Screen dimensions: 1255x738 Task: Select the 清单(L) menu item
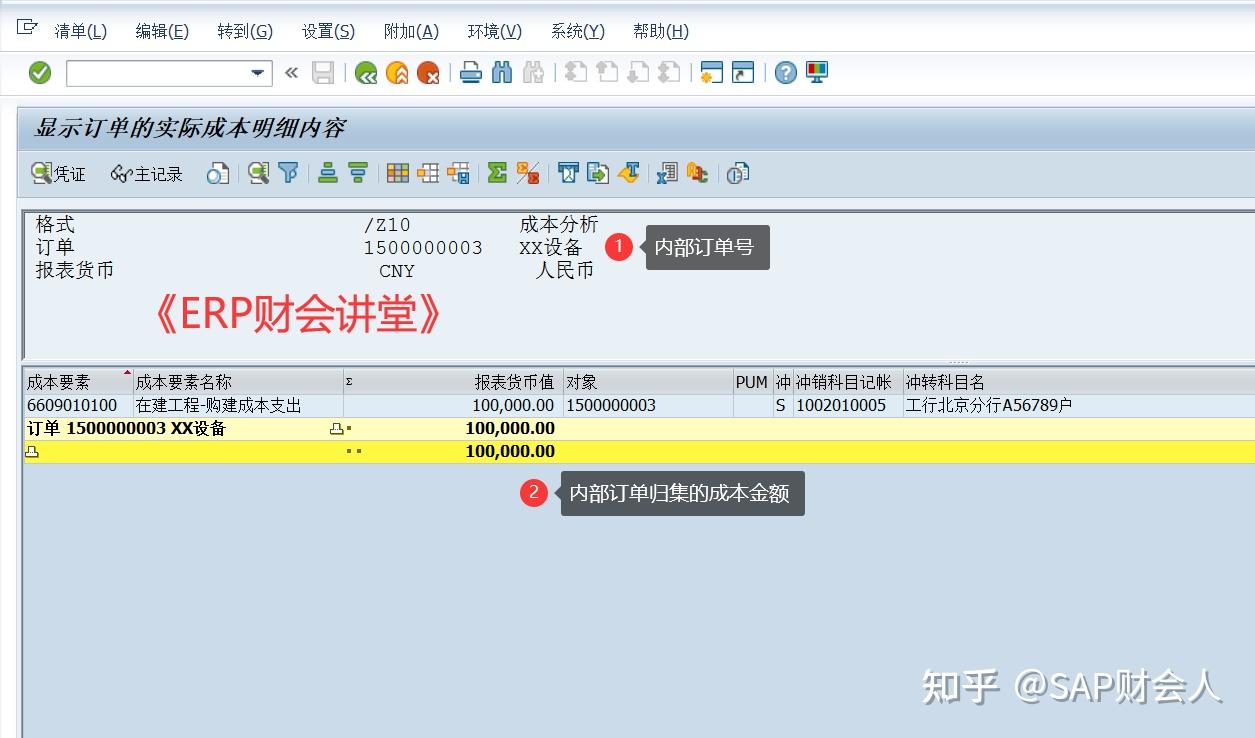[80, 31]
